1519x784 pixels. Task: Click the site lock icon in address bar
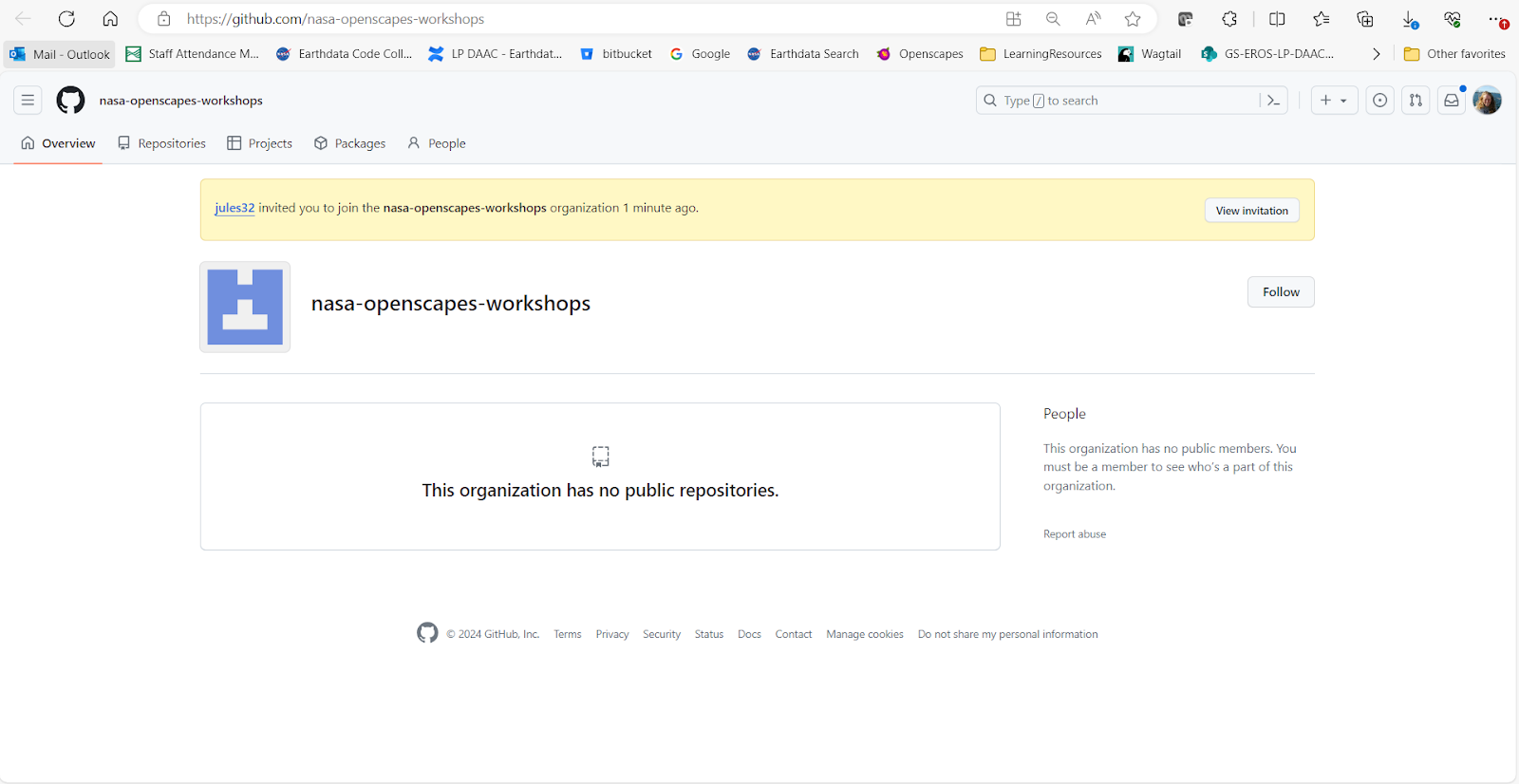click(x=164, y=19)
